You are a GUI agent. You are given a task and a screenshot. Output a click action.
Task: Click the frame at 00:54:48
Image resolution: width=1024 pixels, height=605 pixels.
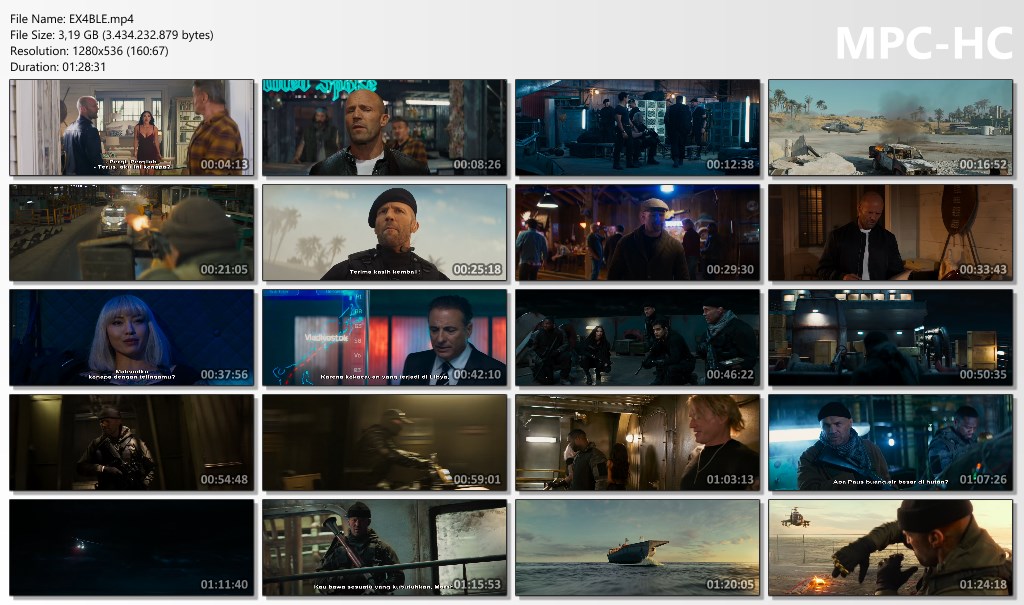point(132,443)
